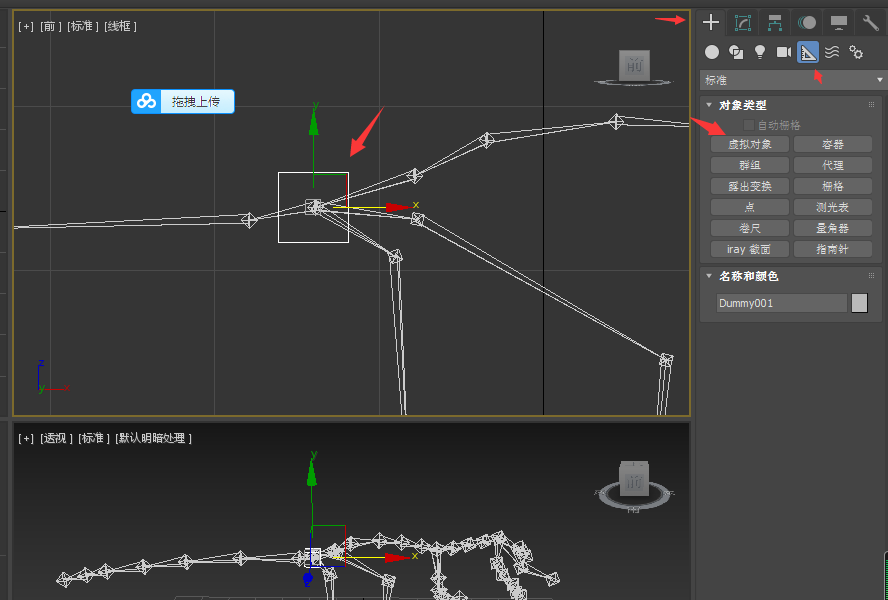Select the Helpers panel icon

[807, 52]
